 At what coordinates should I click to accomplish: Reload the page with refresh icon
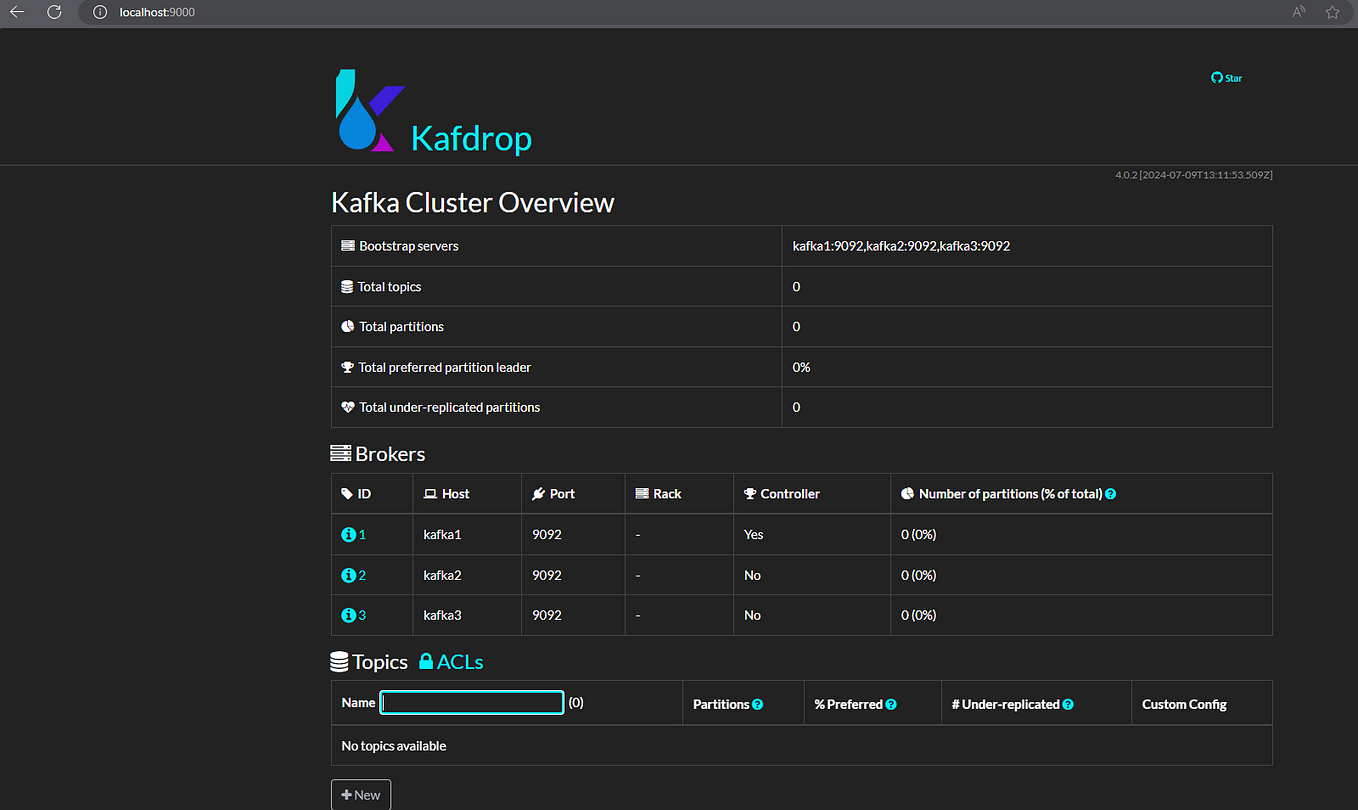point(55,12)
